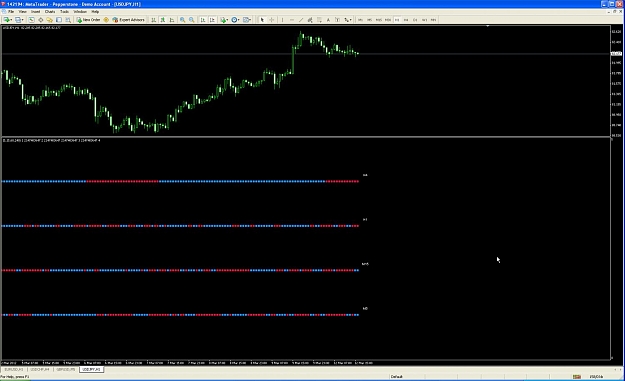Image resolution: width=625 pixels, height=381 pixels.
Task: Open the Periods dropdown
Action: [235, 20]
